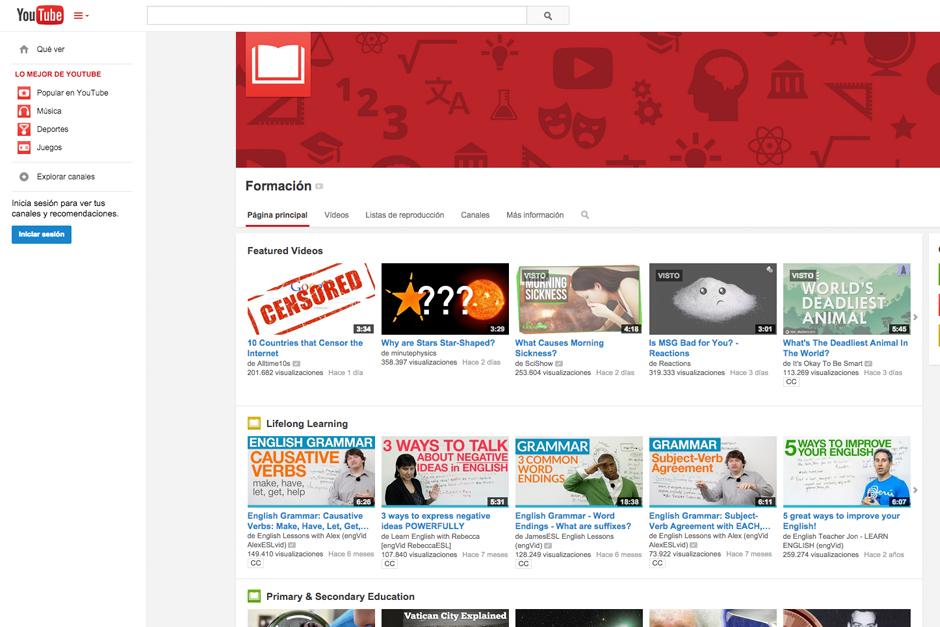Screen dimensions: 940x627
Task: Advance the Lifelong Learning row via right arrow
Action: pos(914,488)
